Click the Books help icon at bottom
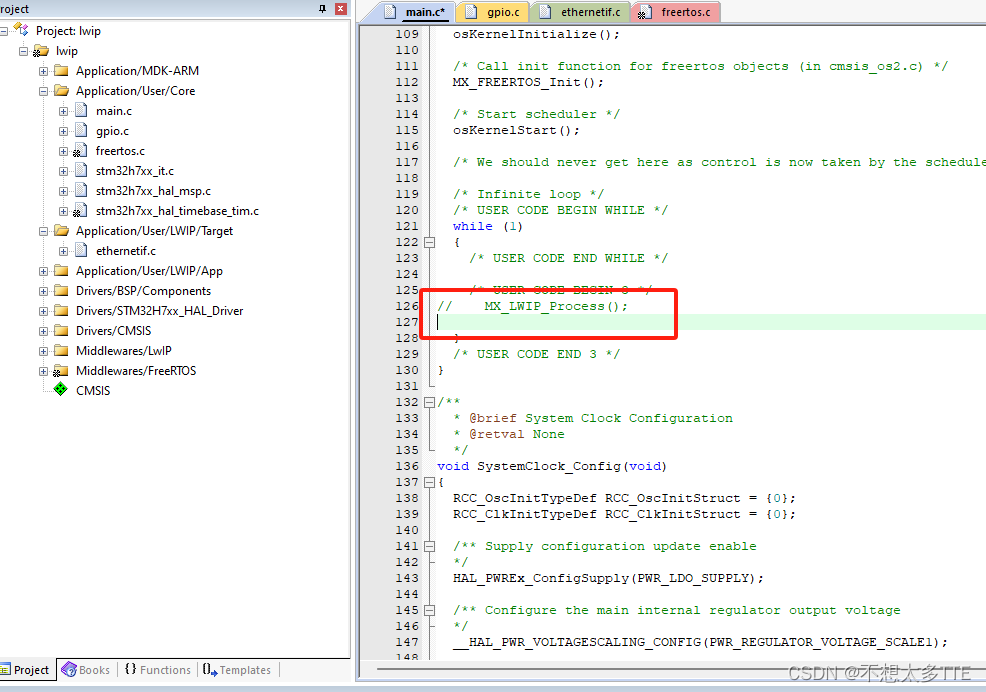 [67, 670]
